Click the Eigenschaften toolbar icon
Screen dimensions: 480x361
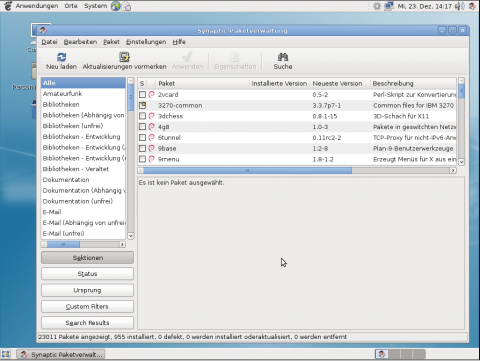coord(235,57)
